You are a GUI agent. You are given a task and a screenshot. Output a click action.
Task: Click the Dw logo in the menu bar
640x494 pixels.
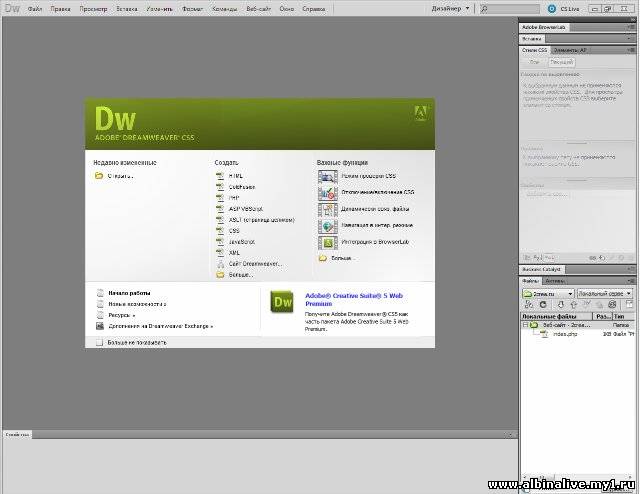pos(12,8)
